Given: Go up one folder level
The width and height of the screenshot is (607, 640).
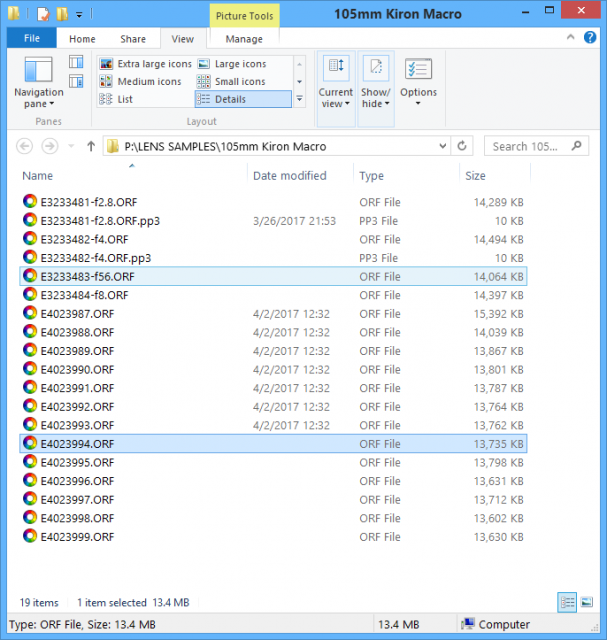Looking at the screenshot, I should [x=91, y=146].
